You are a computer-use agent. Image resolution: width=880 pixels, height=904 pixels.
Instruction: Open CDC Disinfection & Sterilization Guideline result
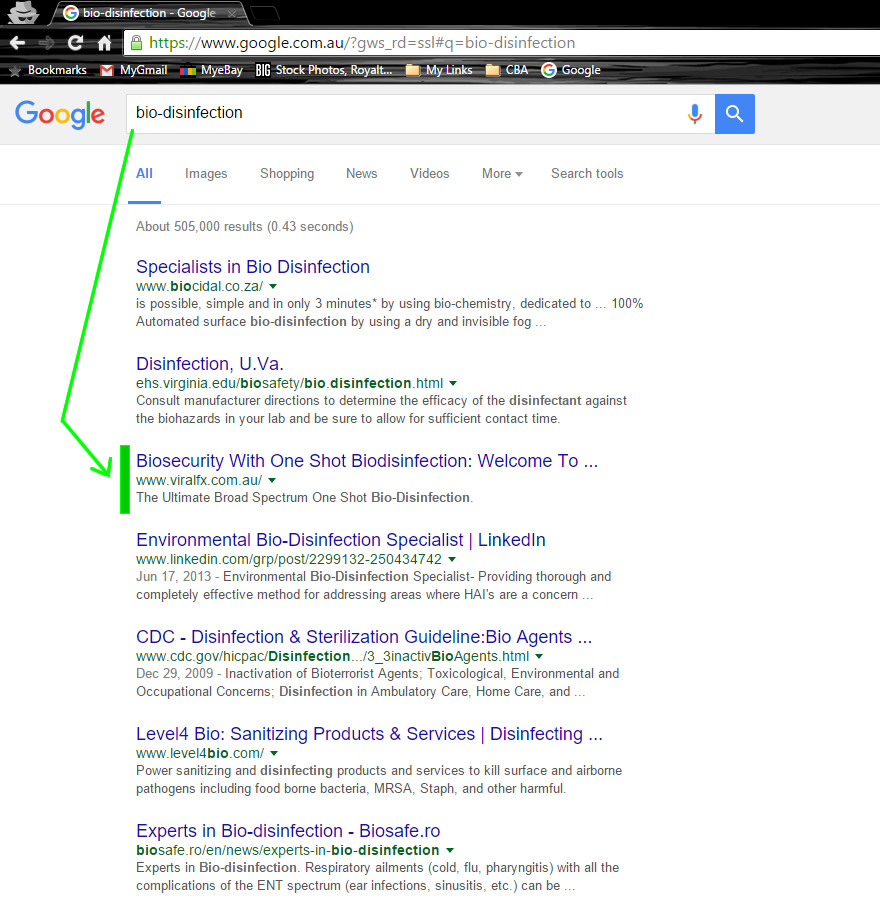tap(364, 636)
